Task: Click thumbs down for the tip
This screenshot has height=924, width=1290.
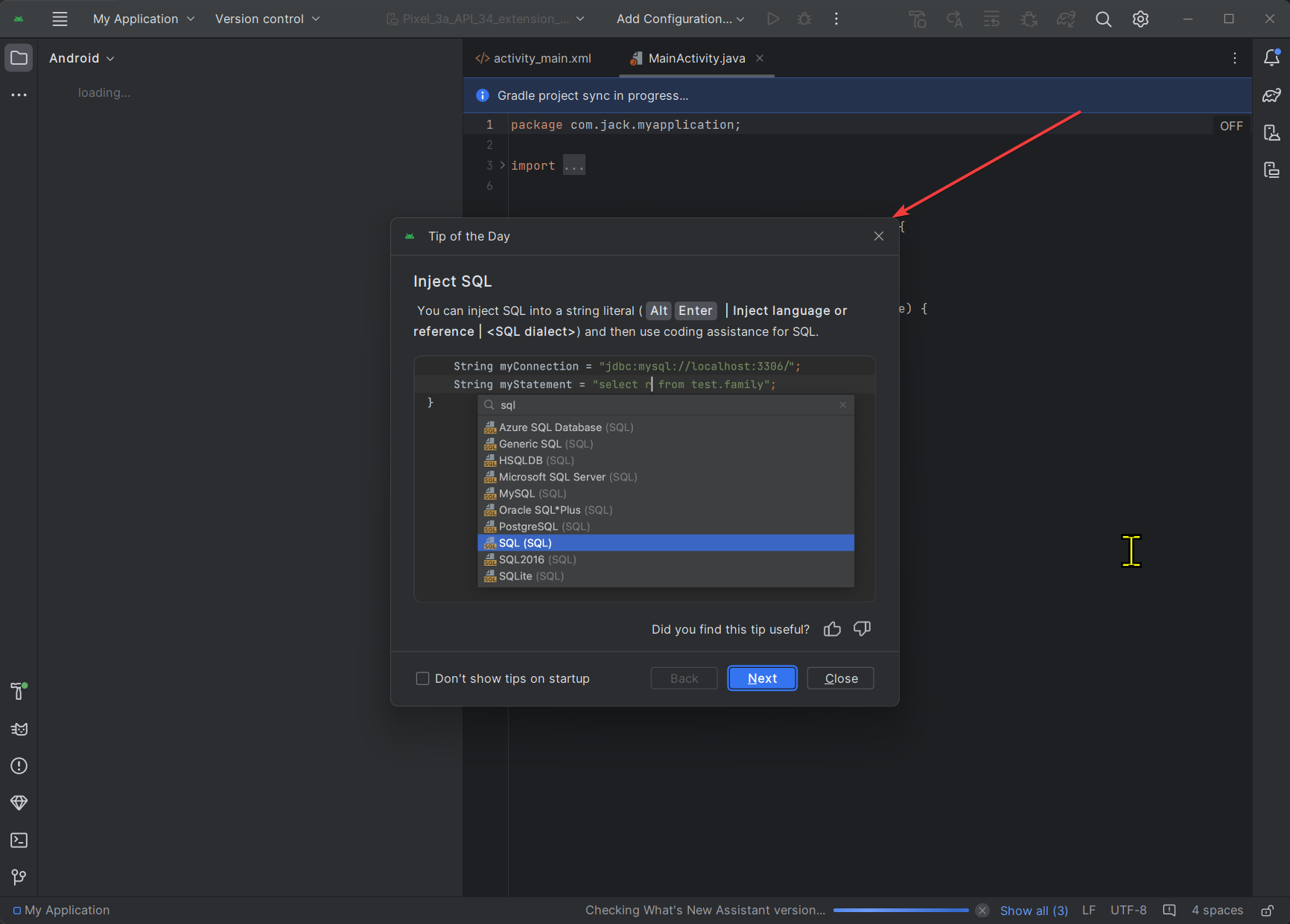Action: tap(862, 629)
